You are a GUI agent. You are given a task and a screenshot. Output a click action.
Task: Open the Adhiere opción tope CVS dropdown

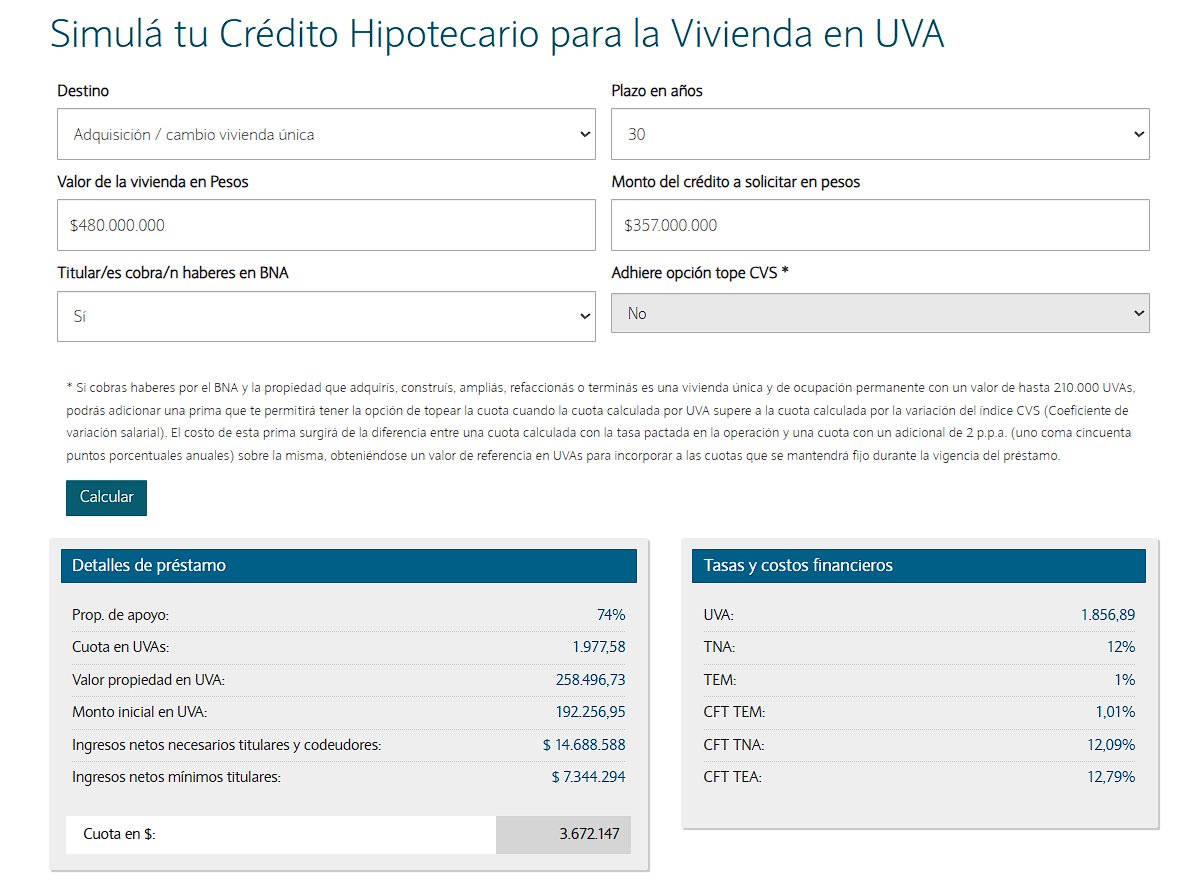tap(880, 313)
